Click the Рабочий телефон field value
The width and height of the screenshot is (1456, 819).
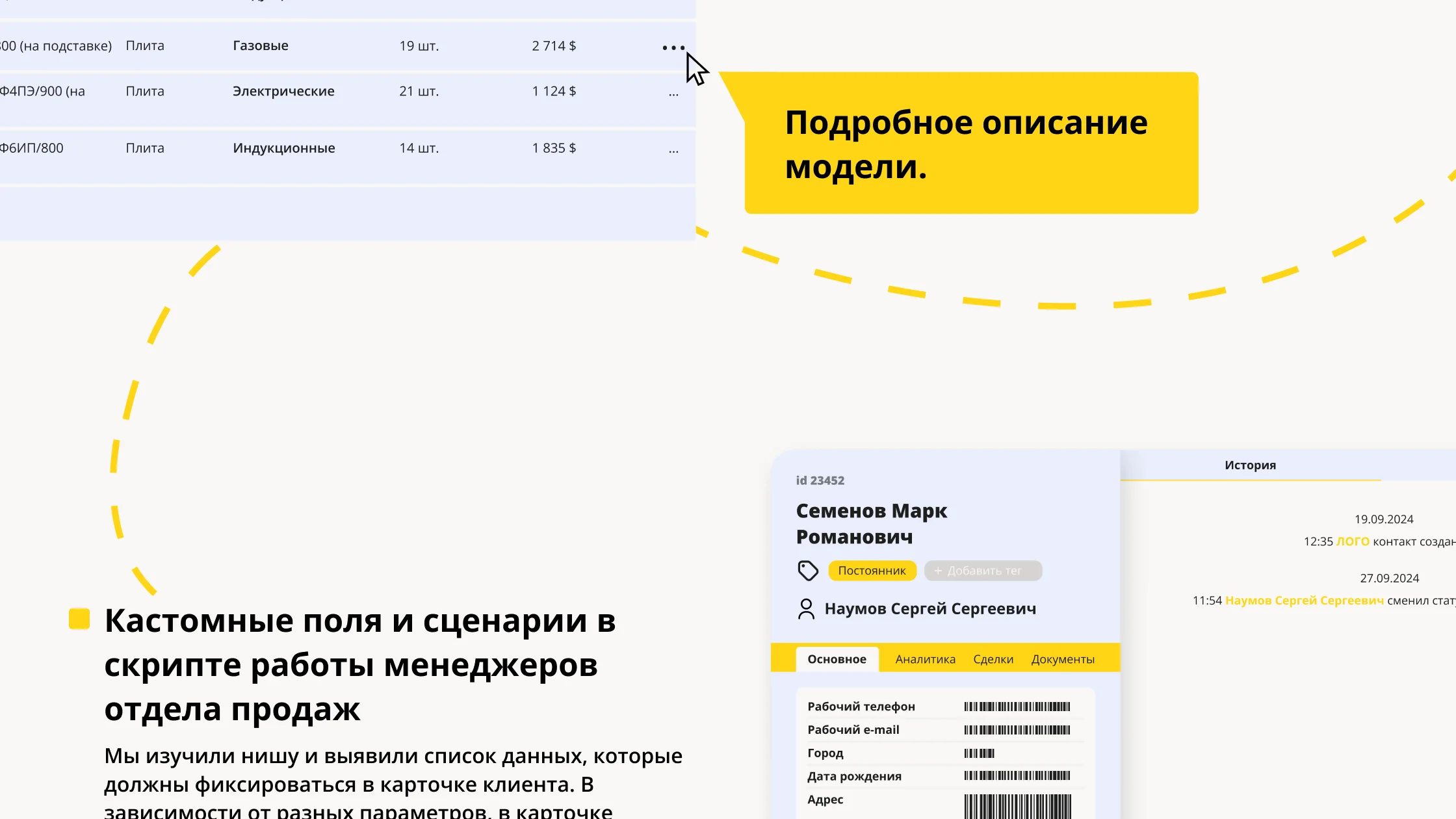click(x=1017, y=707)
